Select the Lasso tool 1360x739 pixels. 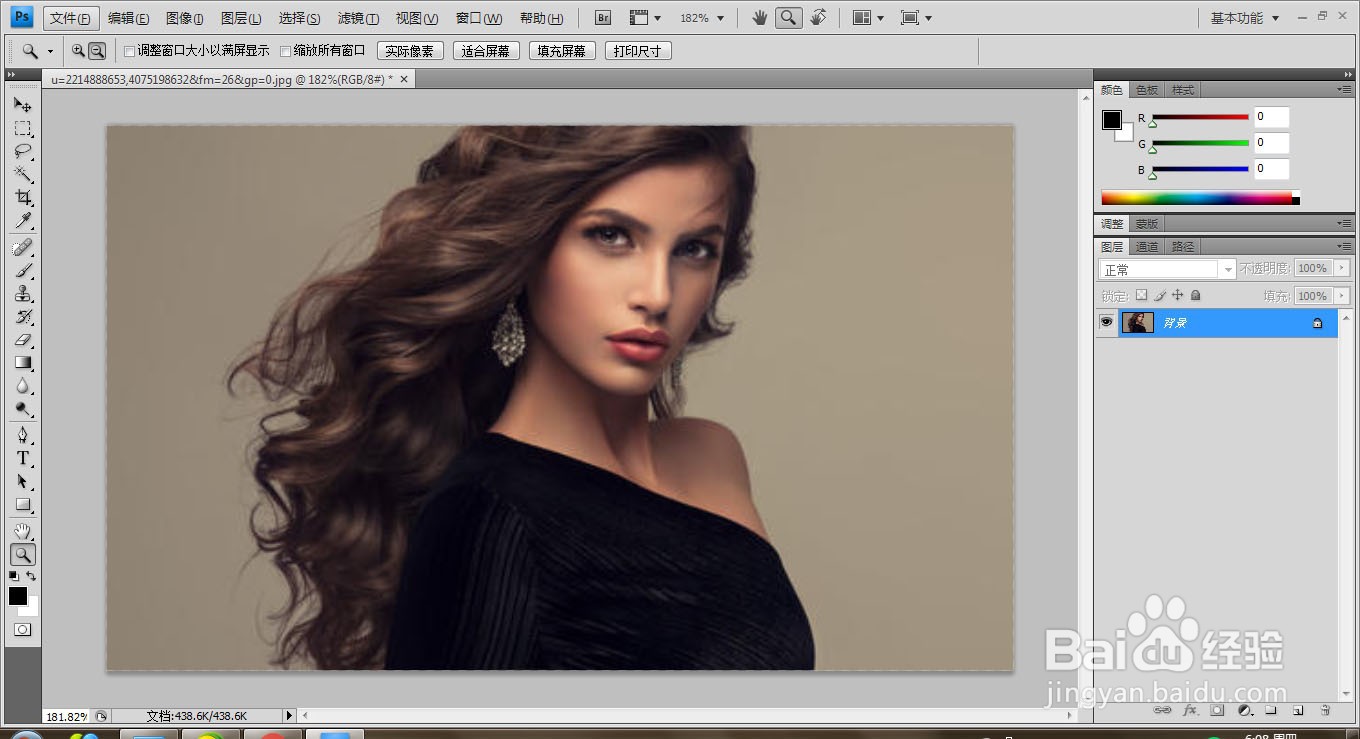point(22,151)
